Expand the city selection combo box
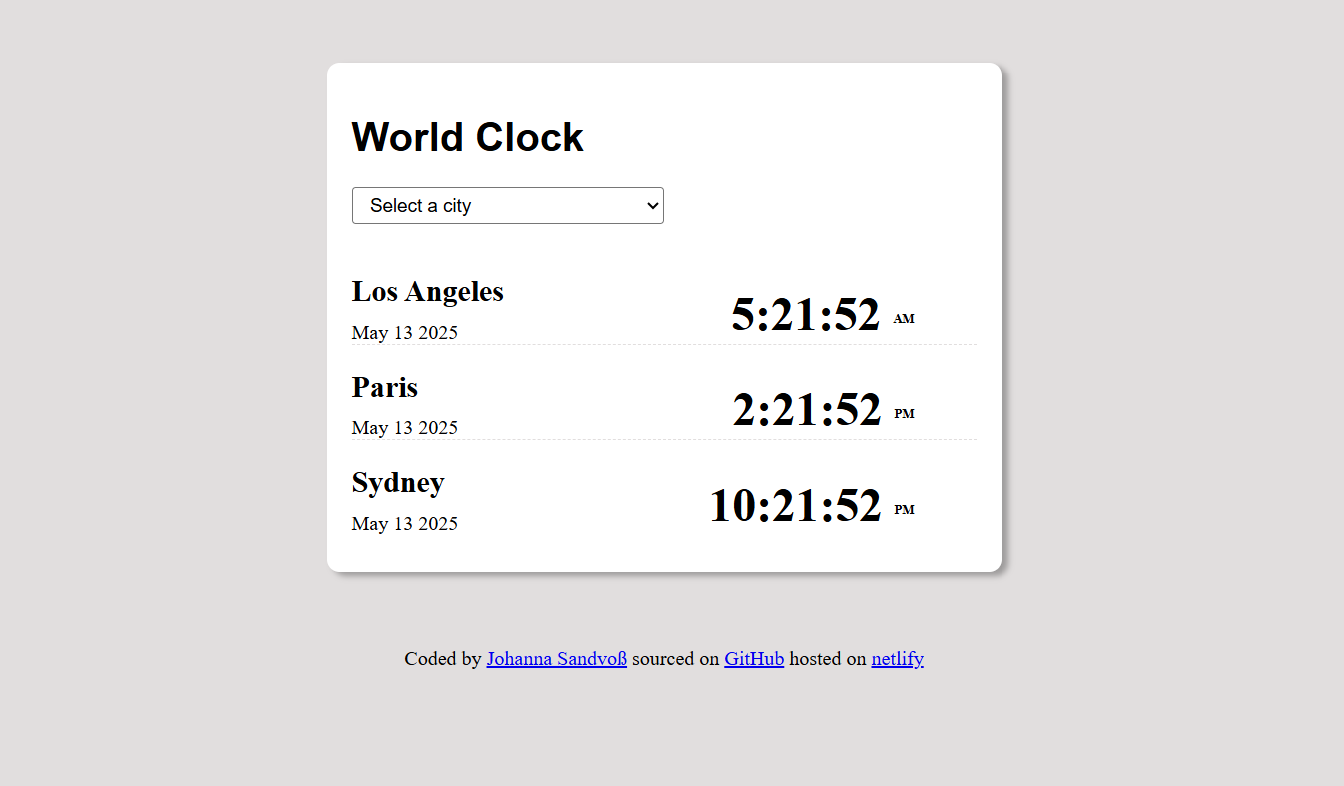The height and width of the screenshot is (786, 1344). (507, 205)
